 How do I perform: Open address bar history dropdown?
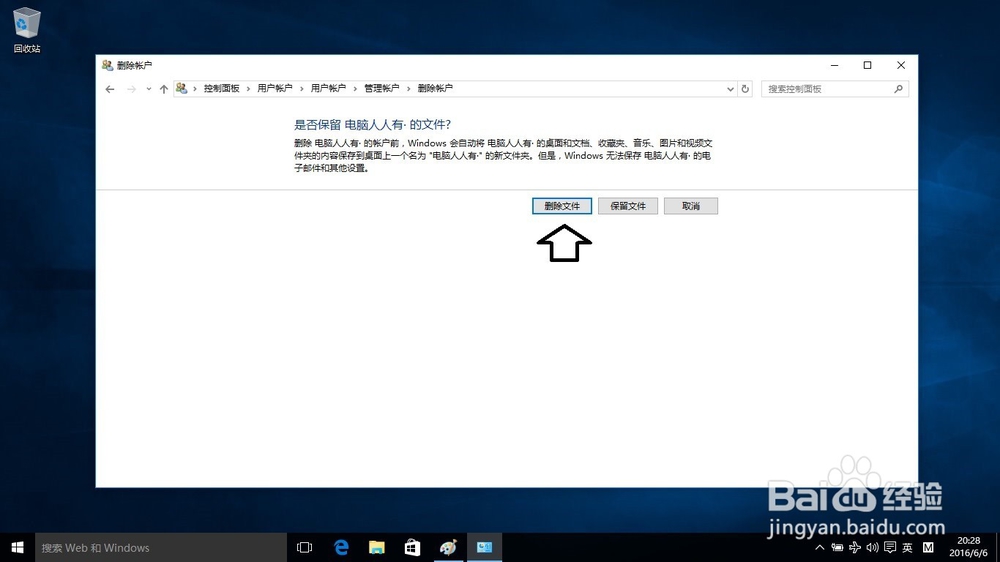click(x=730, y=89)
